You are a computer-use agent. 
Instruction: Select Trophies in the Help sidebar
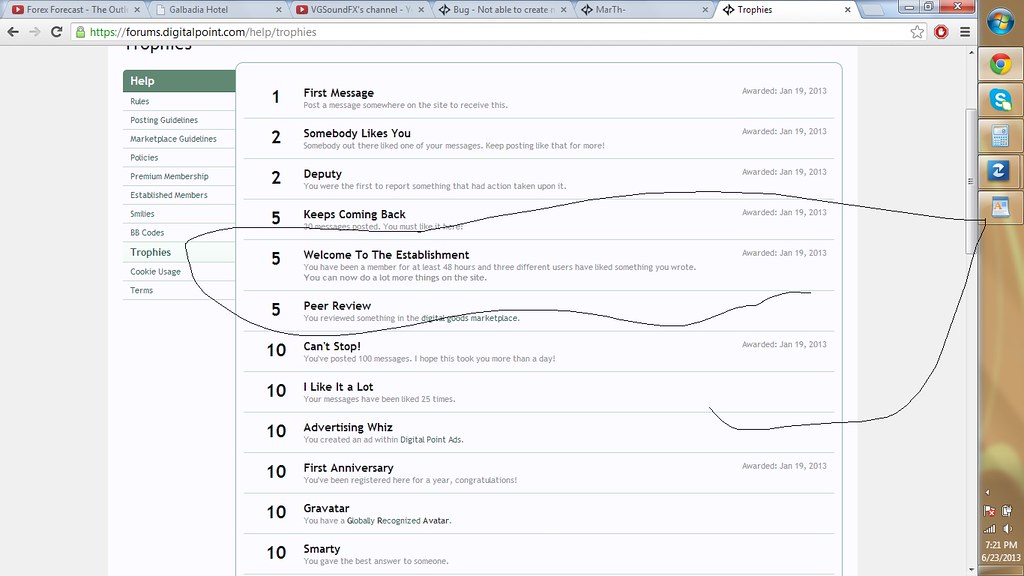[x=150, y=252]
